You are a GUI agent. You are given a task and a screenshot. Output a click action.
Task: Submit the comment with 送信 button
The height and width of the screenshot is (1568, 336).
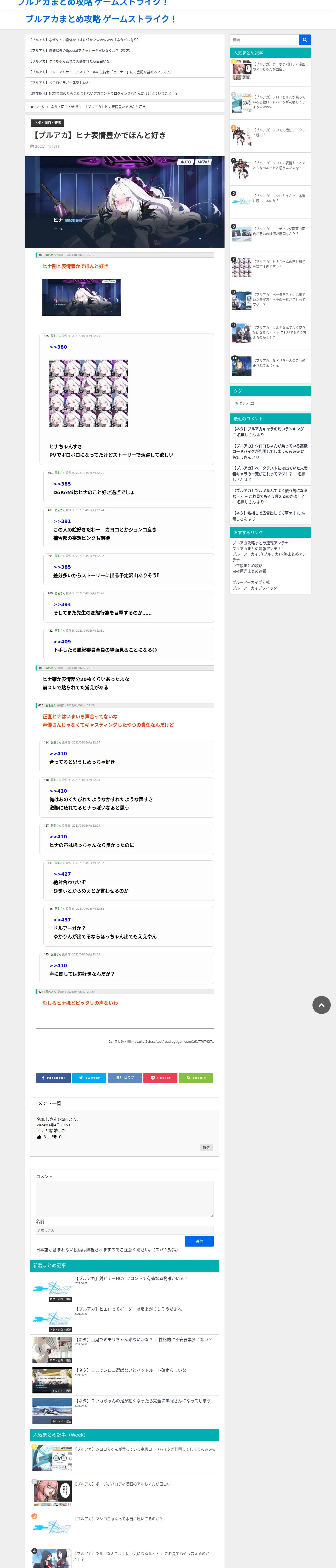pyautogui.click(x=199, y=1241)
